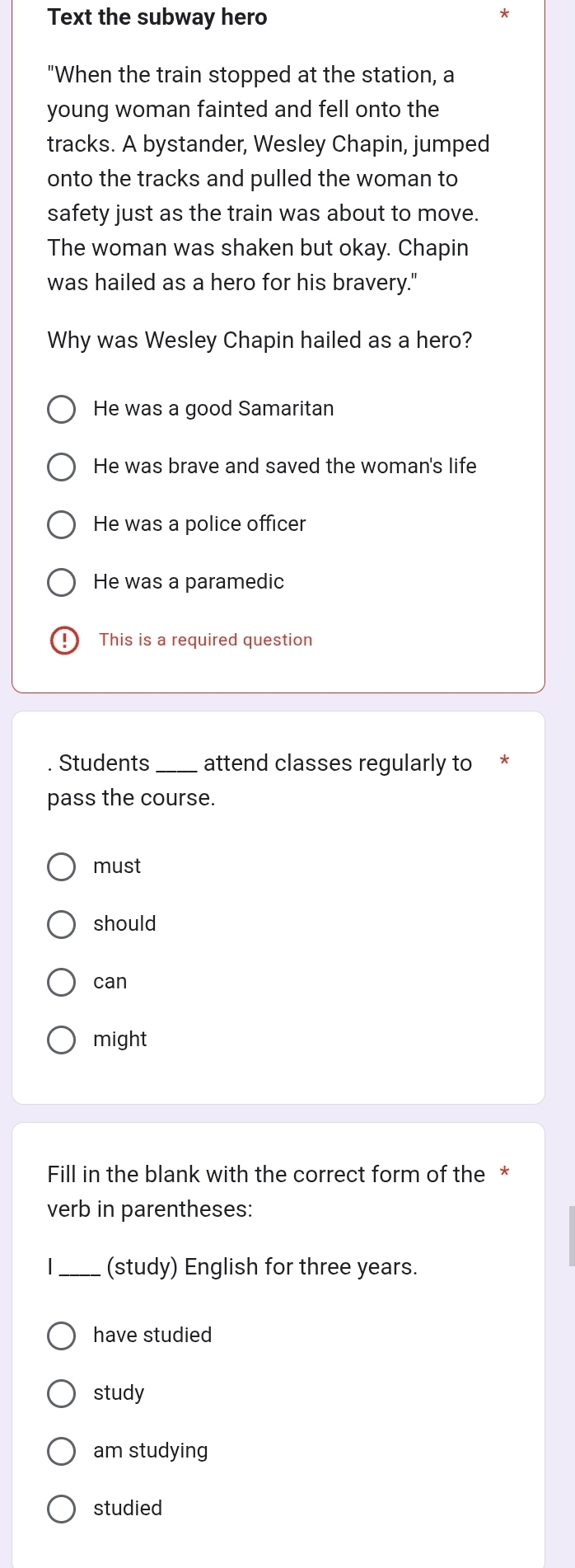Pick "He was a paramedic" option
The image size is (575, 1568).
tap(61, 582)
